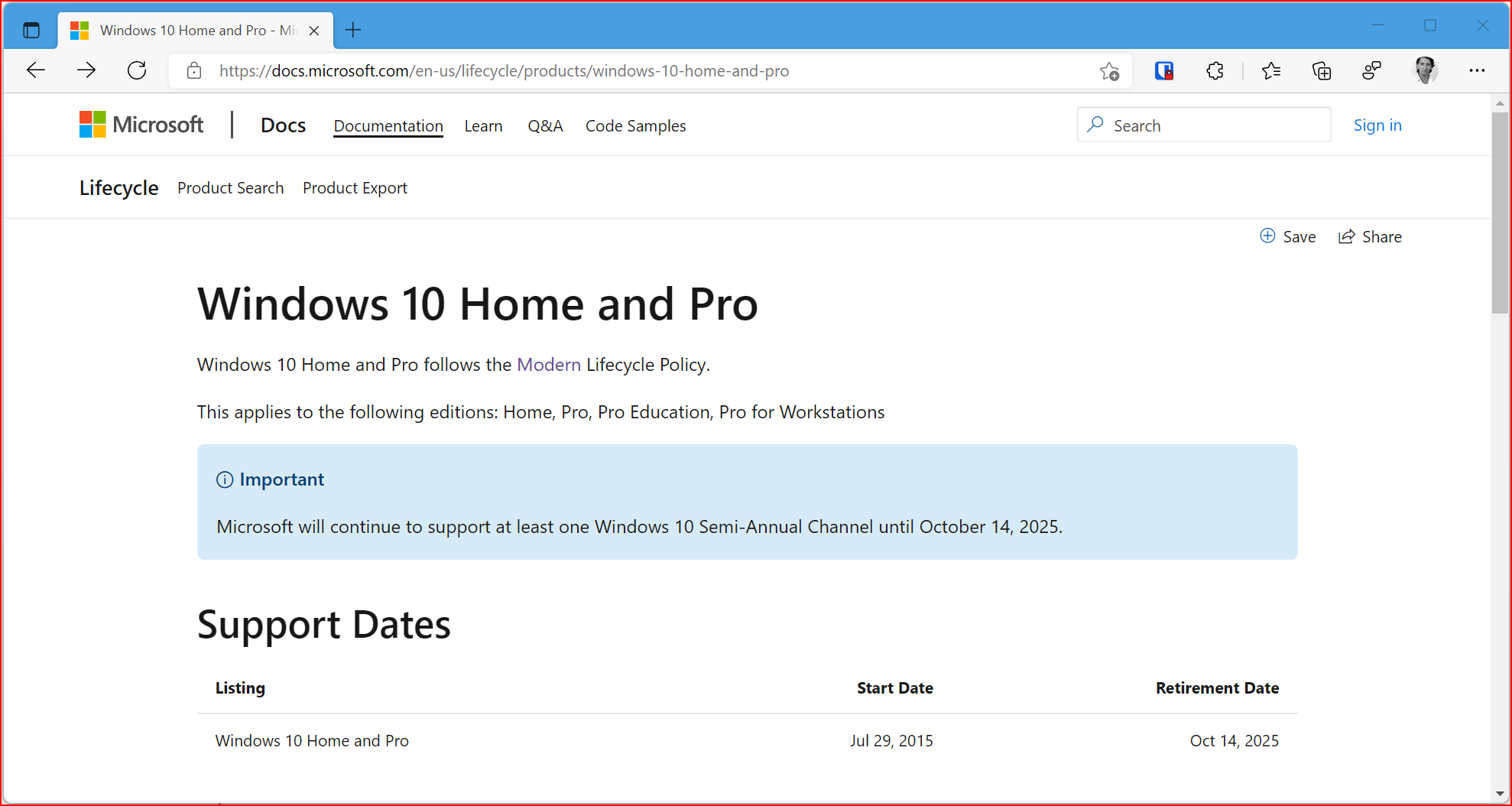Click the 'Listing' column header
Image resolution: width=1512 pixels, height=806 pixels.
point(240,688)
